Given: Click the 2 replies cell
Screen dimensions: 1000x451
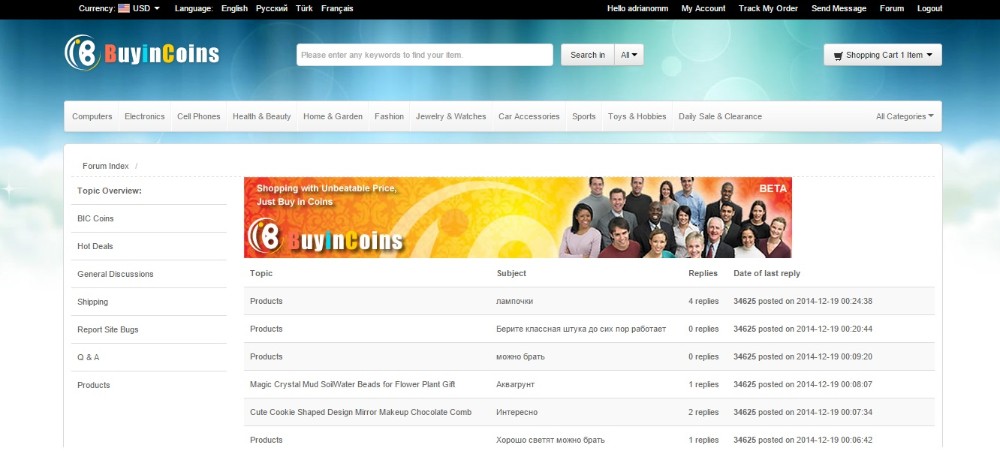Looking at the screenshot, I should pos(703,412).
